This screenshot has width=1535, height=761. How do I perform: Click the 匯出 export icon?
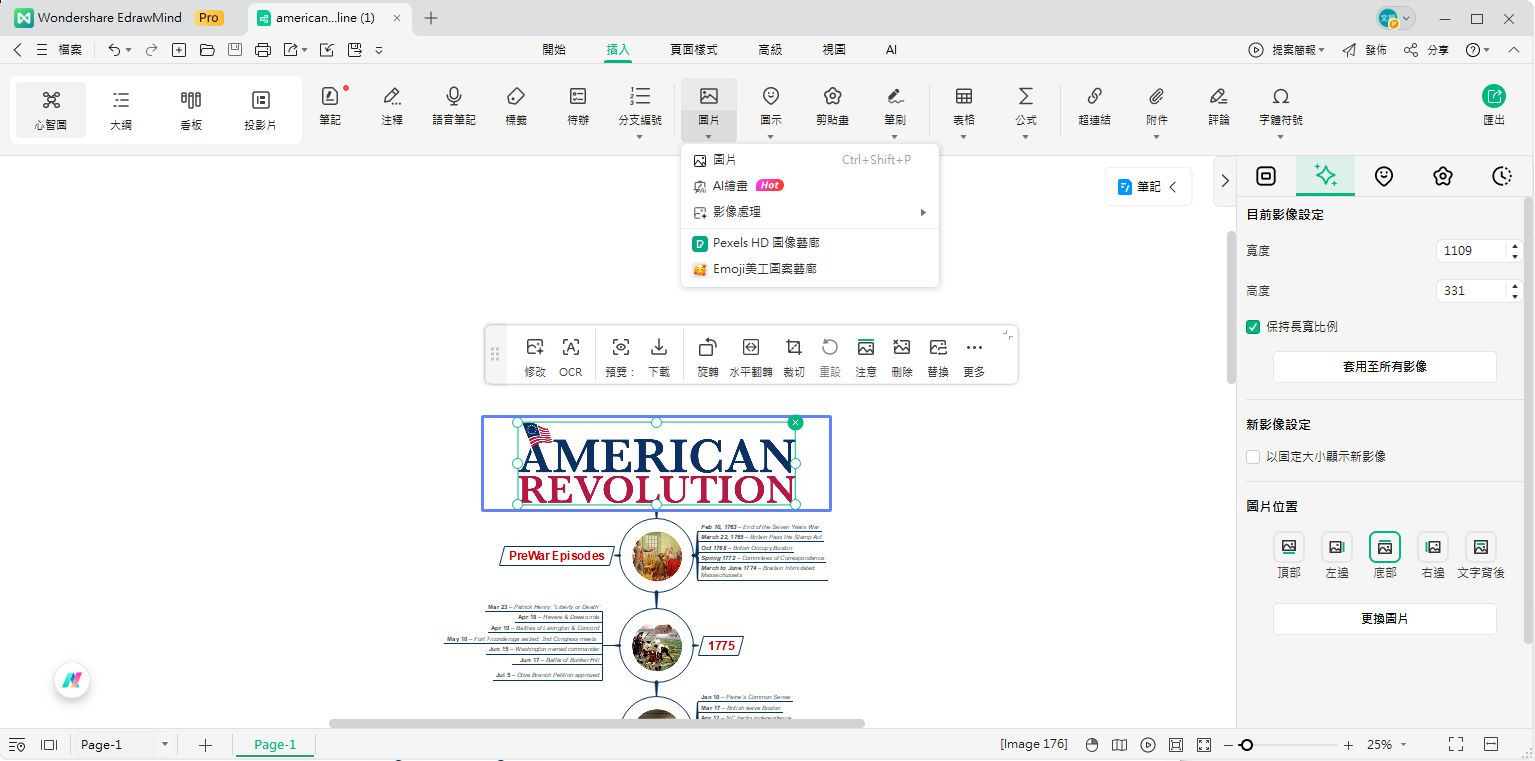(1493, 106)
